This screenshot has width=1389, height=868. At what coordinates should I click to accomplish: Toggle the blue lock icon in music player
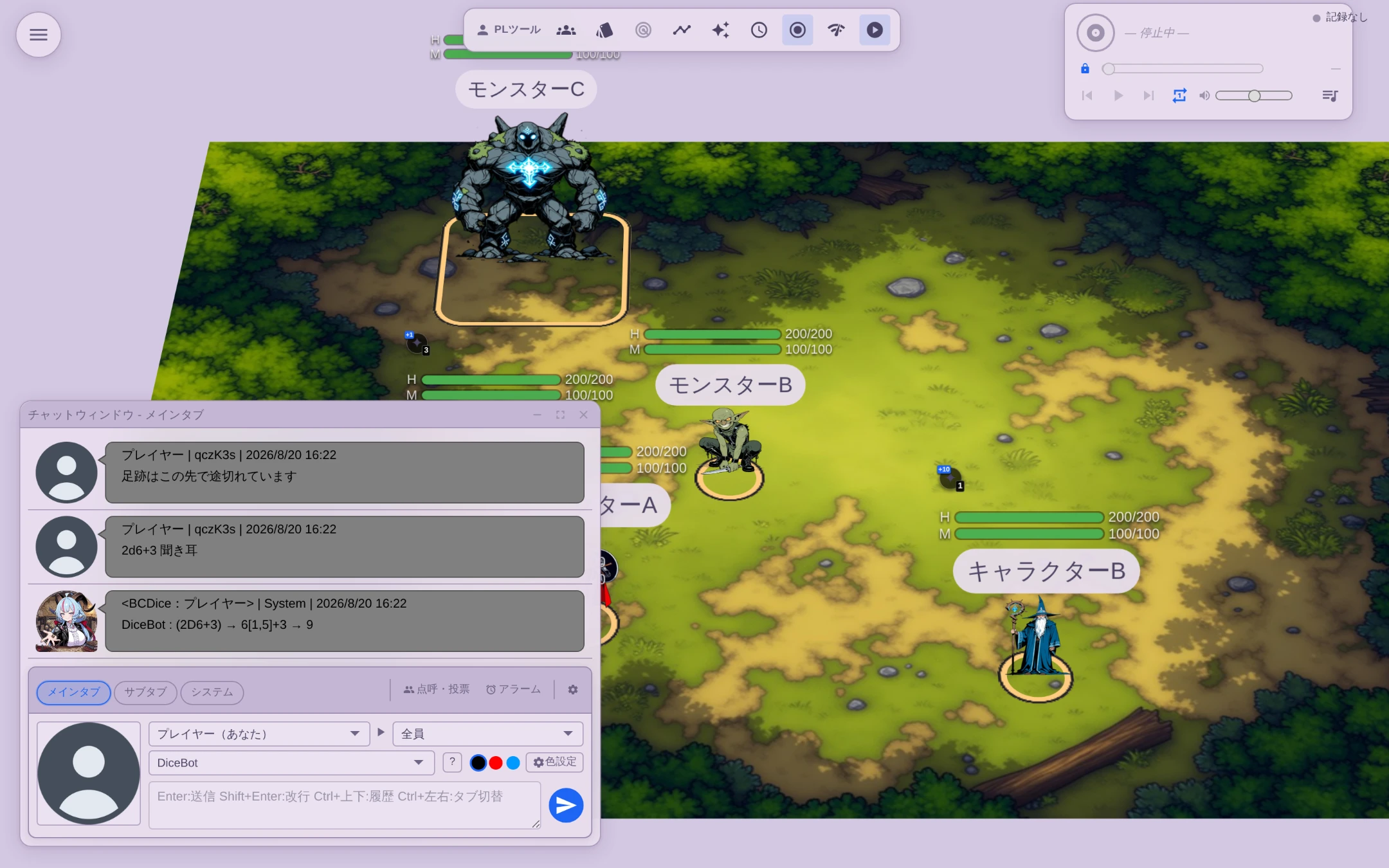pyautogui.click(x=1085, y=68)
